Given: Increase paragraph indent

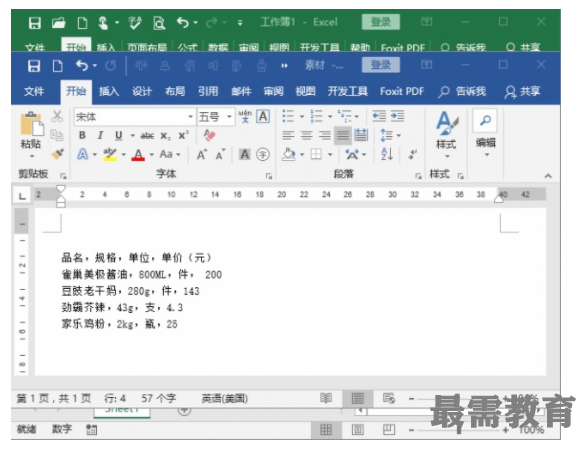Looking at the screenshot, I should [x=398, y=116].
